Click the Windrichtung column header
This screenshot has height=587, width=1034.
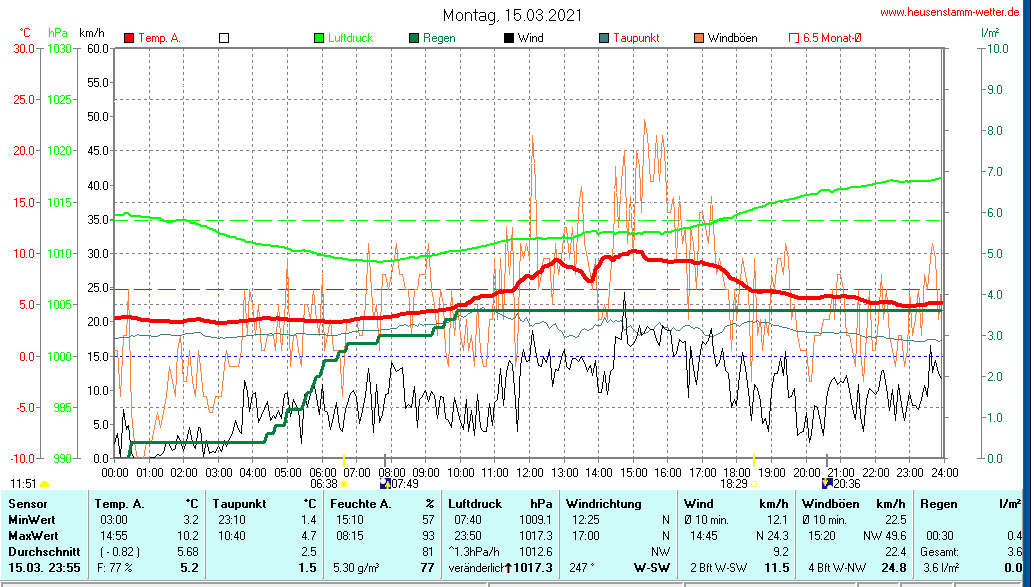pos(603,504)
